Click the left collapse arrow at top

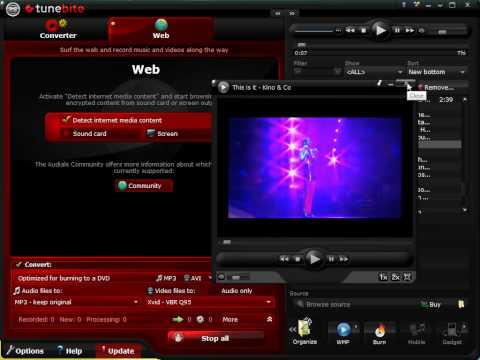pos(277,14)
